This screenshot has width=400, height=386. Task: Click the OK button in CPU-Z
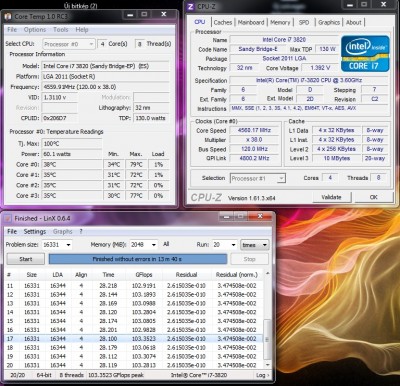374,197
